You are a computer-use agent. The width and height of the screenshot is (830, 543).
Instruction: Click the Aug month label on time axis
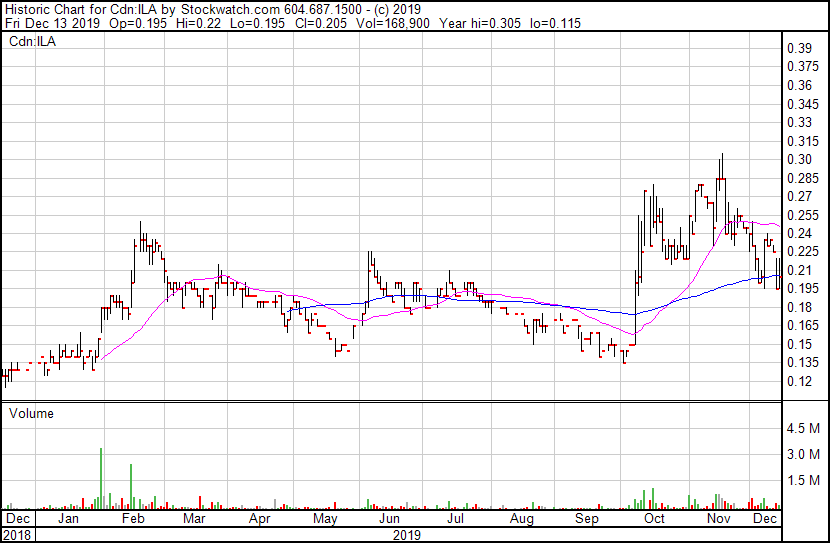click(521, 520)
